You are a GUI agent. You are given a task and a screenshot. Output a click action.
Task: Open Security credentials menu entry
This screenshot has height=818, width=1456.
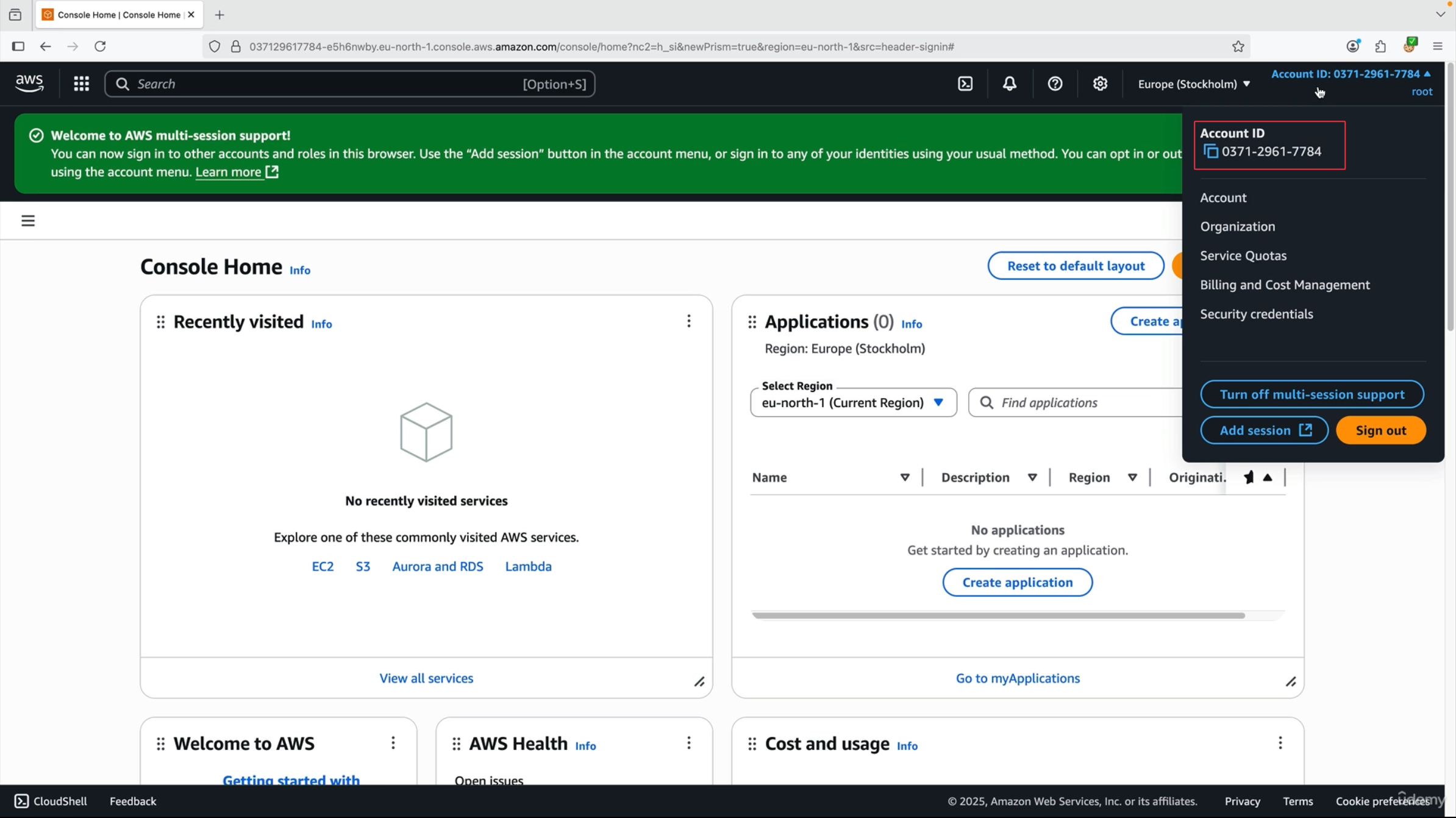pos(1256,314)
